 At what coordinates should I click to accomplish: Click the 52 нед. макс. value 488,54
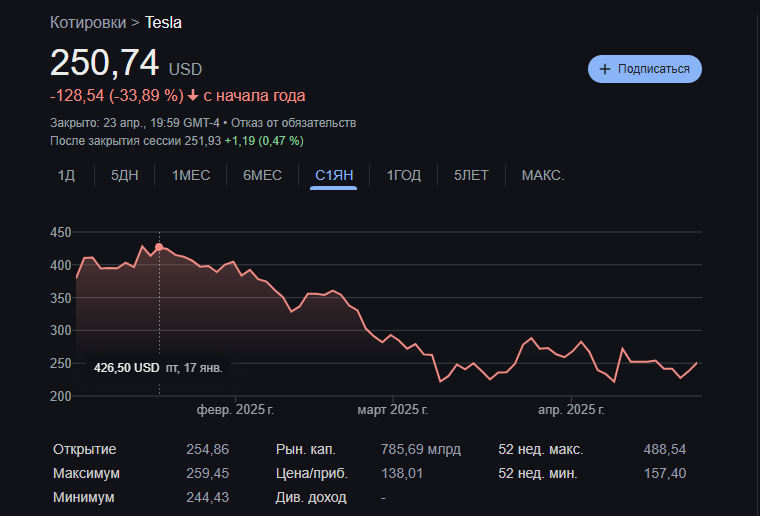click(665, 450)
